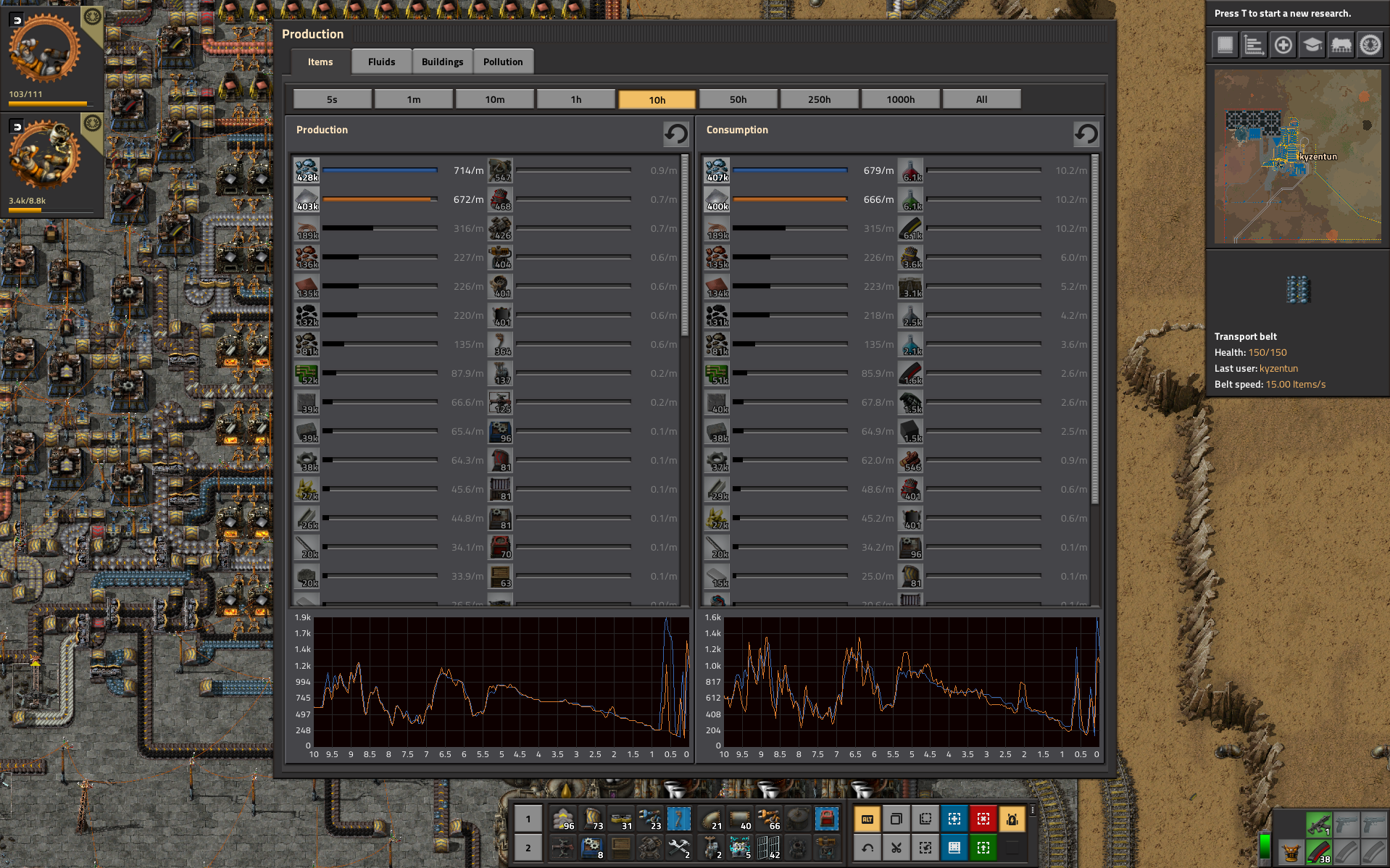
Task: Open tutorials graduation cap icon
Action: (x=1312, y=45)
